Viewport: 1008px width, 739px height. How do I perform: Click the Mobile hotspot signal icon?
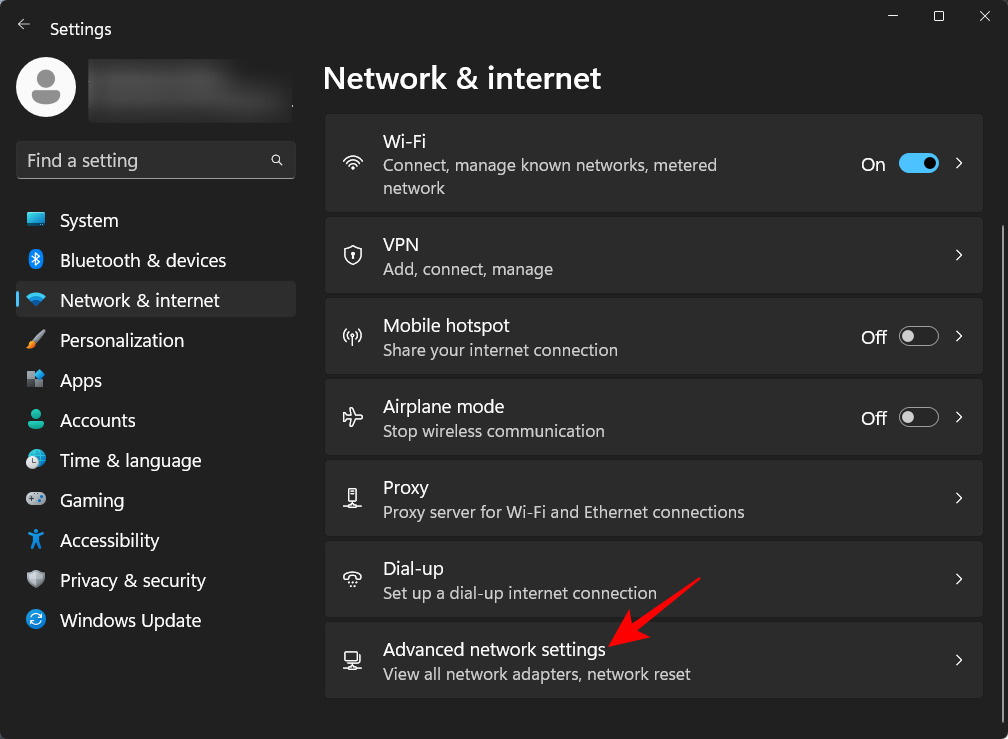(352, 336)
